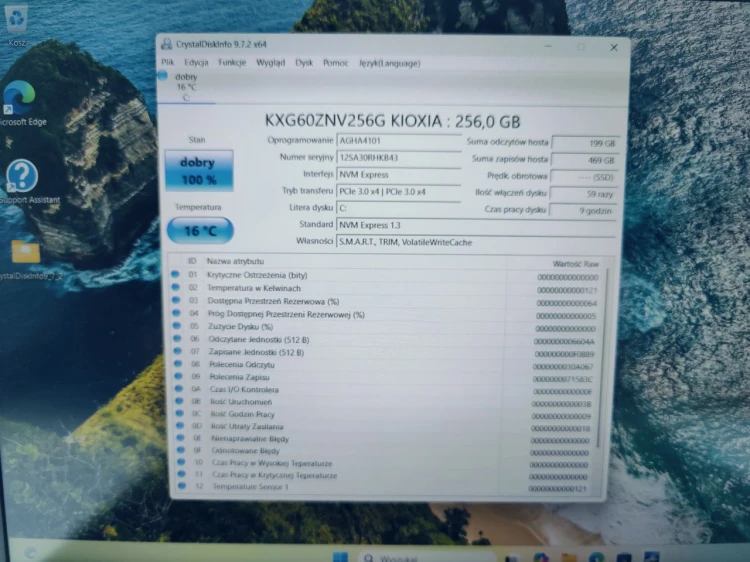Click the Litera dysku field C:
Screen dimensions: 750x562
[x=398, y=208]
